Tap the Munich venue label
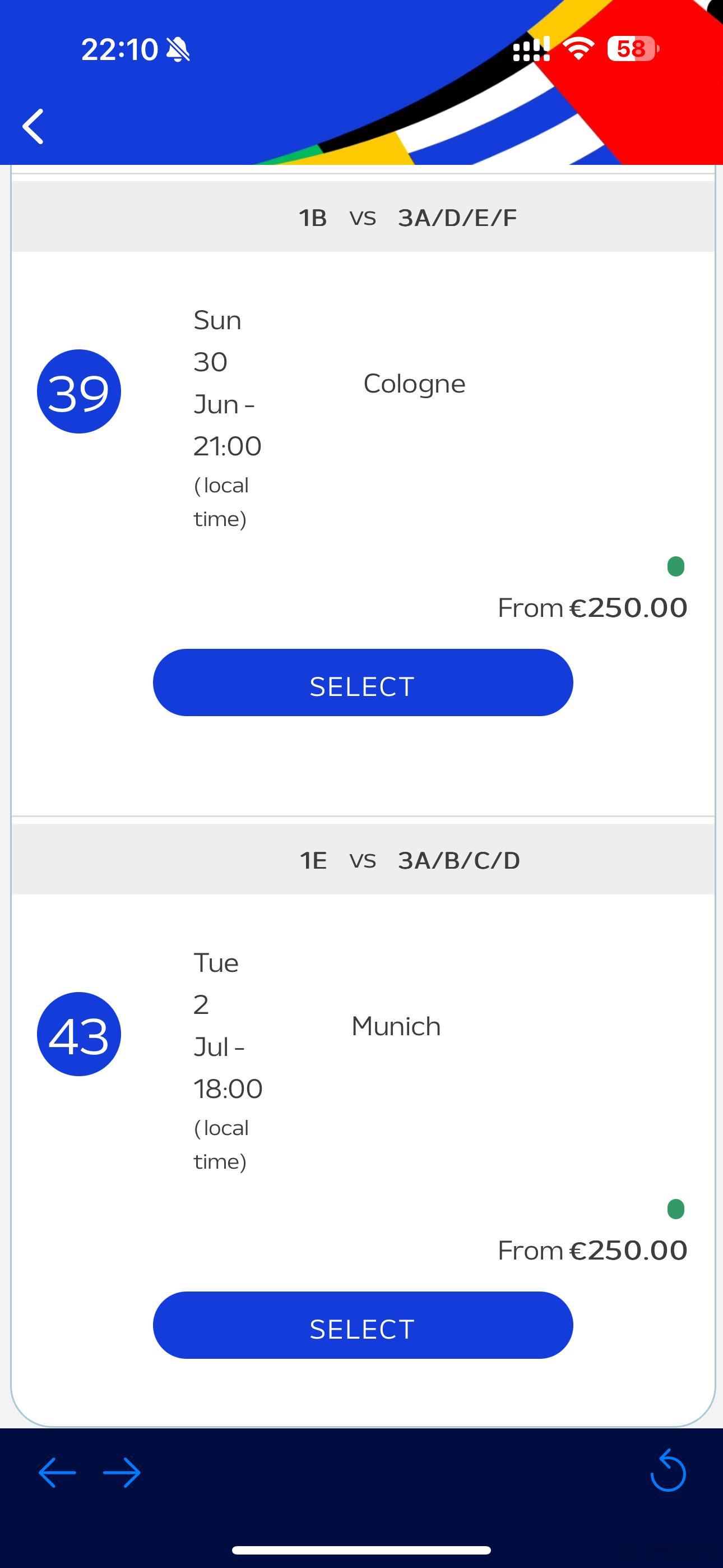The height and width of the screenshot is (1568, 723). coord(396,1026)
